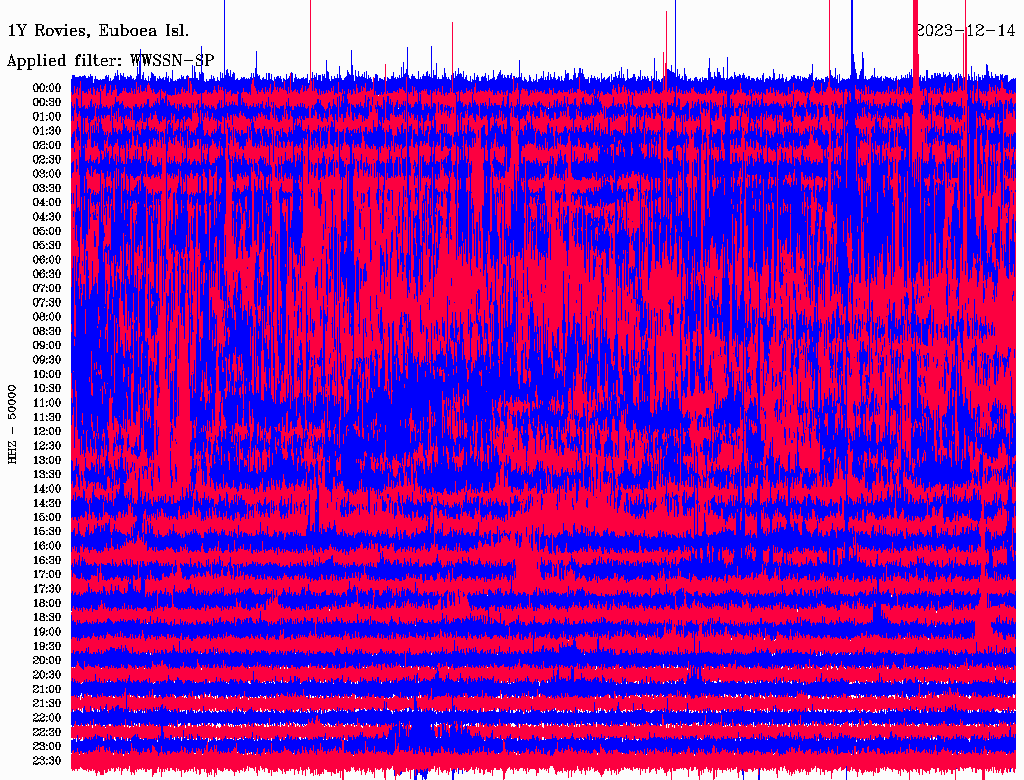Select the 09:00 time row label

click(x=47, y=345)
